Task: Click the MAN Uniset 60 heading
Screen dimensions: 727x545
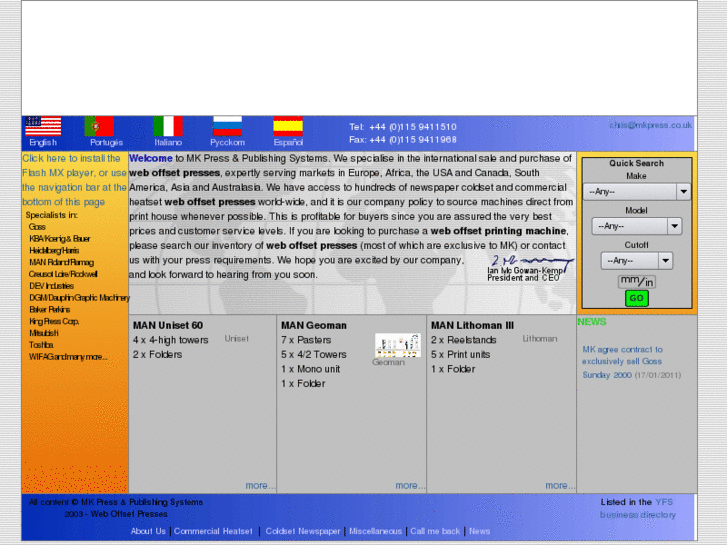Action: 168,326
